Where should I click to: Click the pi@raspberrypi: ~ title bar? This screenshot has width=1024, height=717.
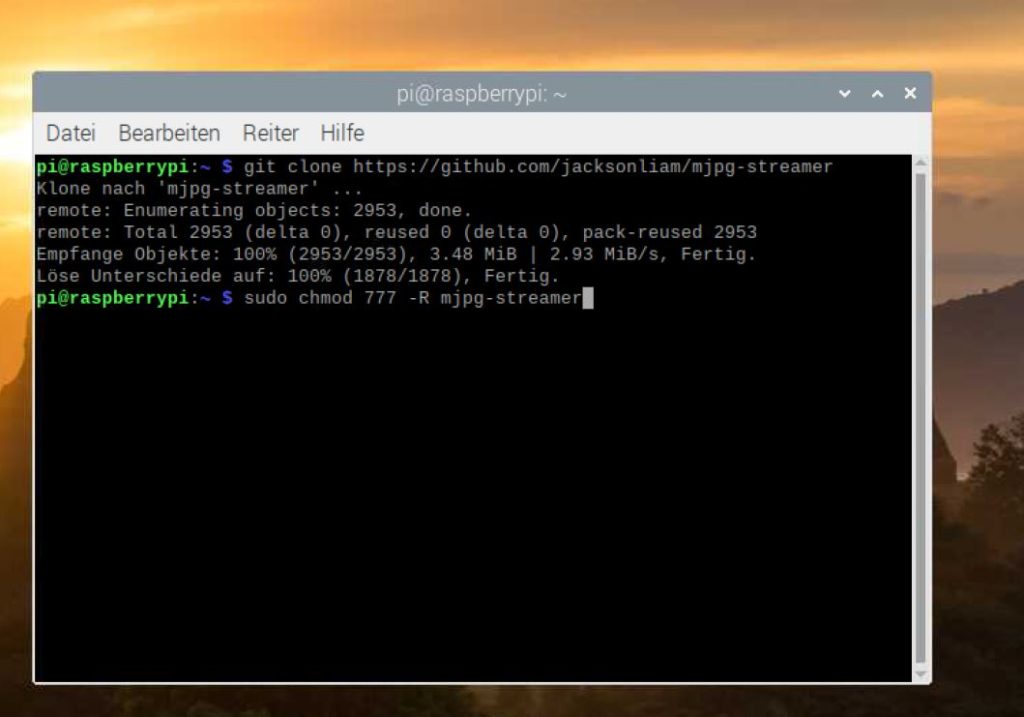tap(481, 94)
